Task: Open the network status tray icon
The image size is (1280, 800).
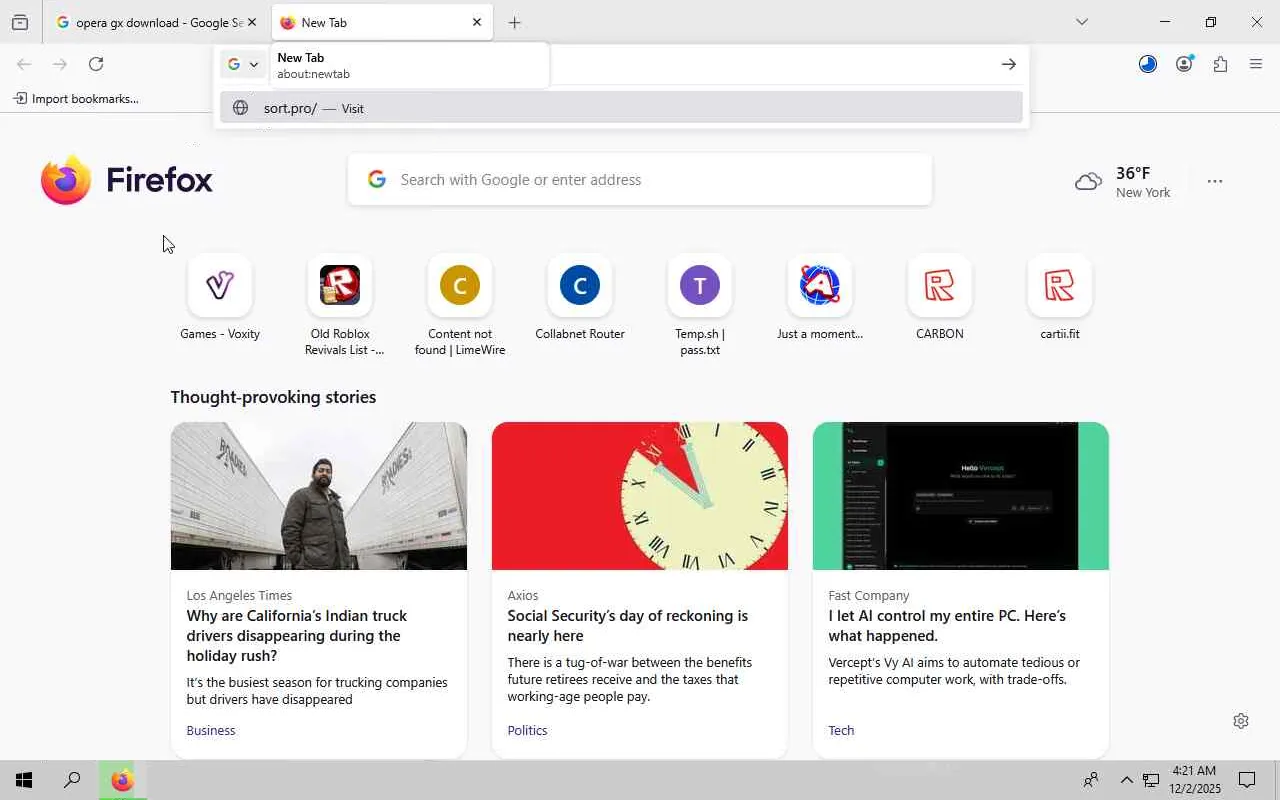Action: [1151, 780]
